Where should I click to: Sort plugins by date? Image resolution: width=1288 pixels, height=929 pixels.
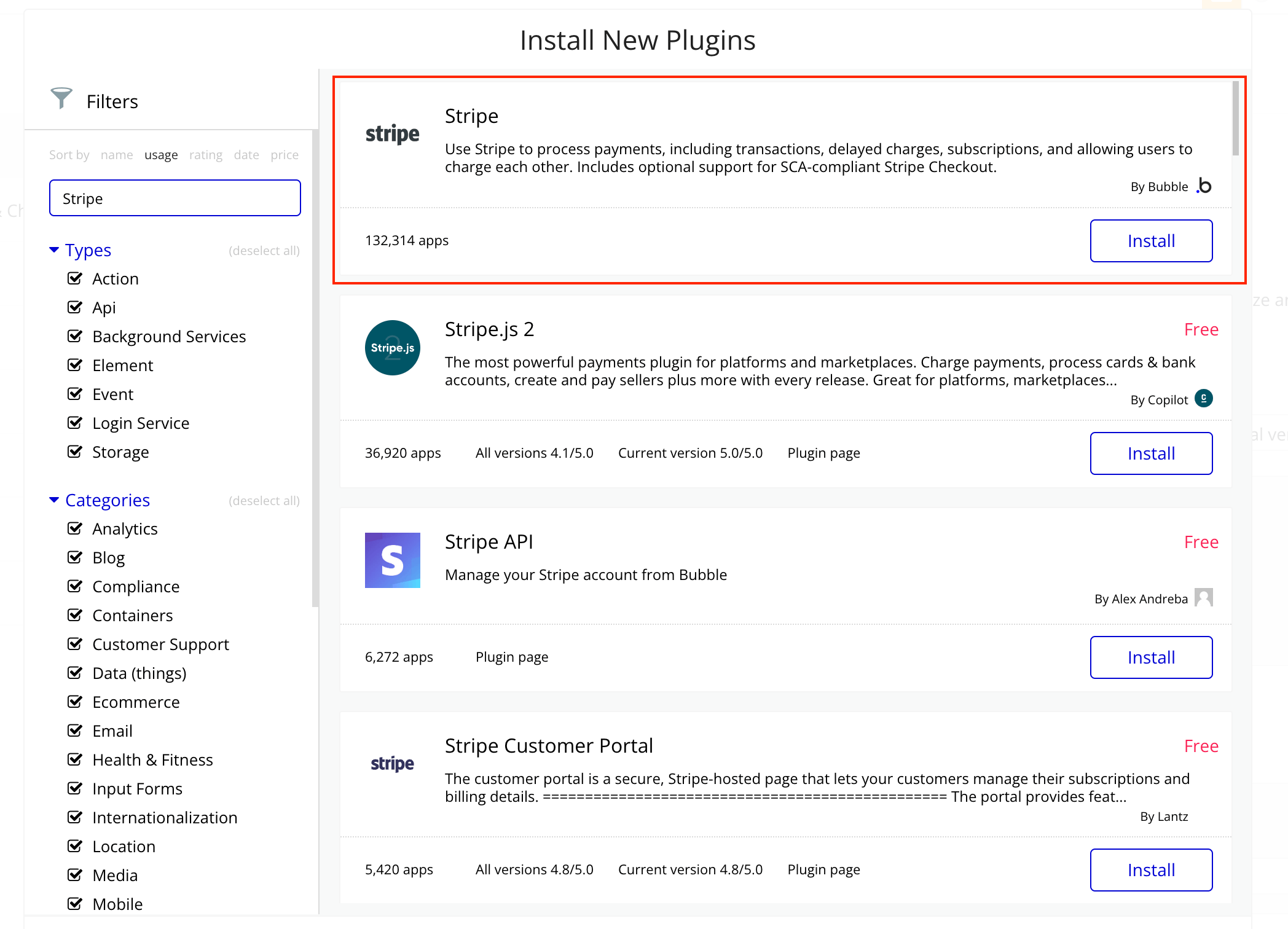246,155
